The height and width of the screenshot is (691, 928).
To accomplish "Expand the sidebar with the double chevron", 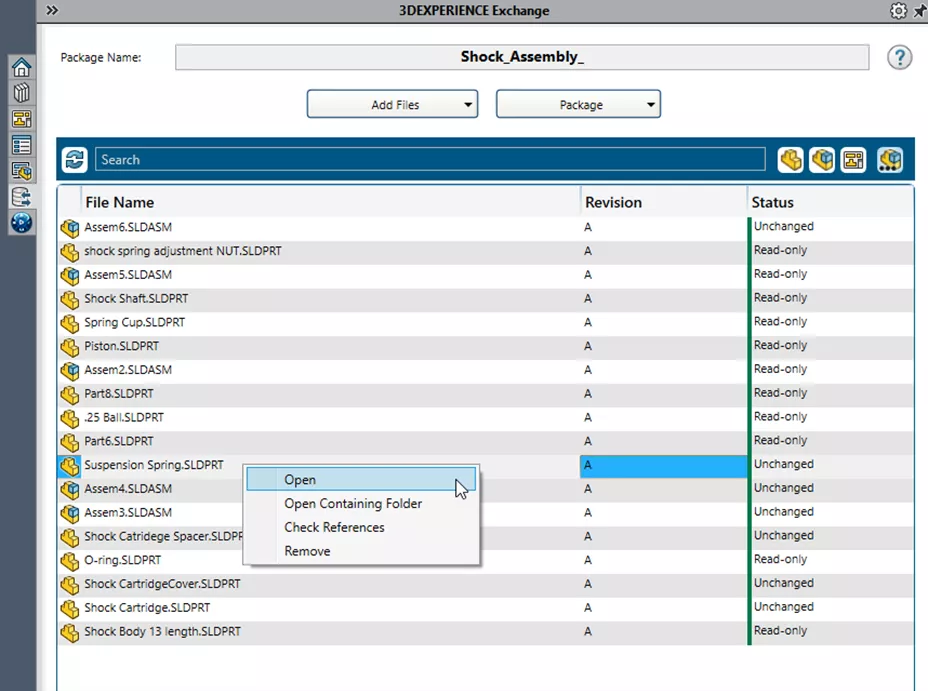I will click(52, 11).
